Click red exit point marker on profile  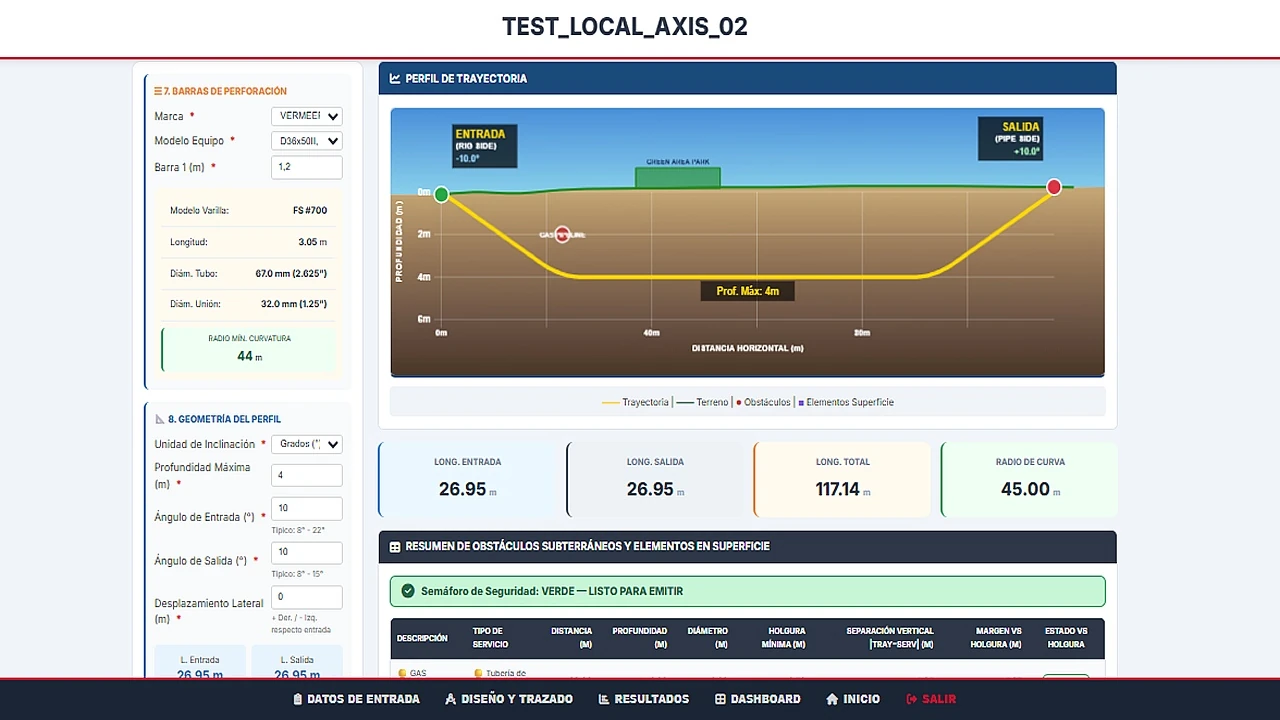point(1054,187)
